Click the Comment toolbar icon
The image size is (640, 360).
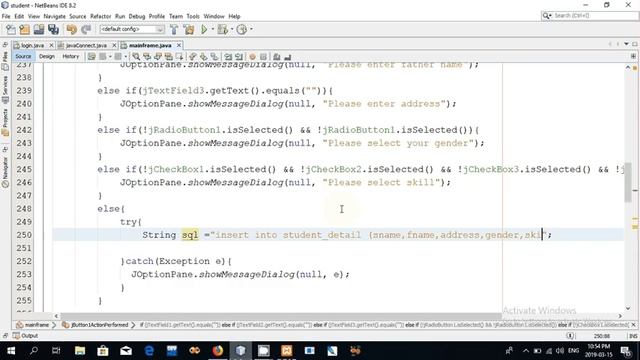point(277,57)
